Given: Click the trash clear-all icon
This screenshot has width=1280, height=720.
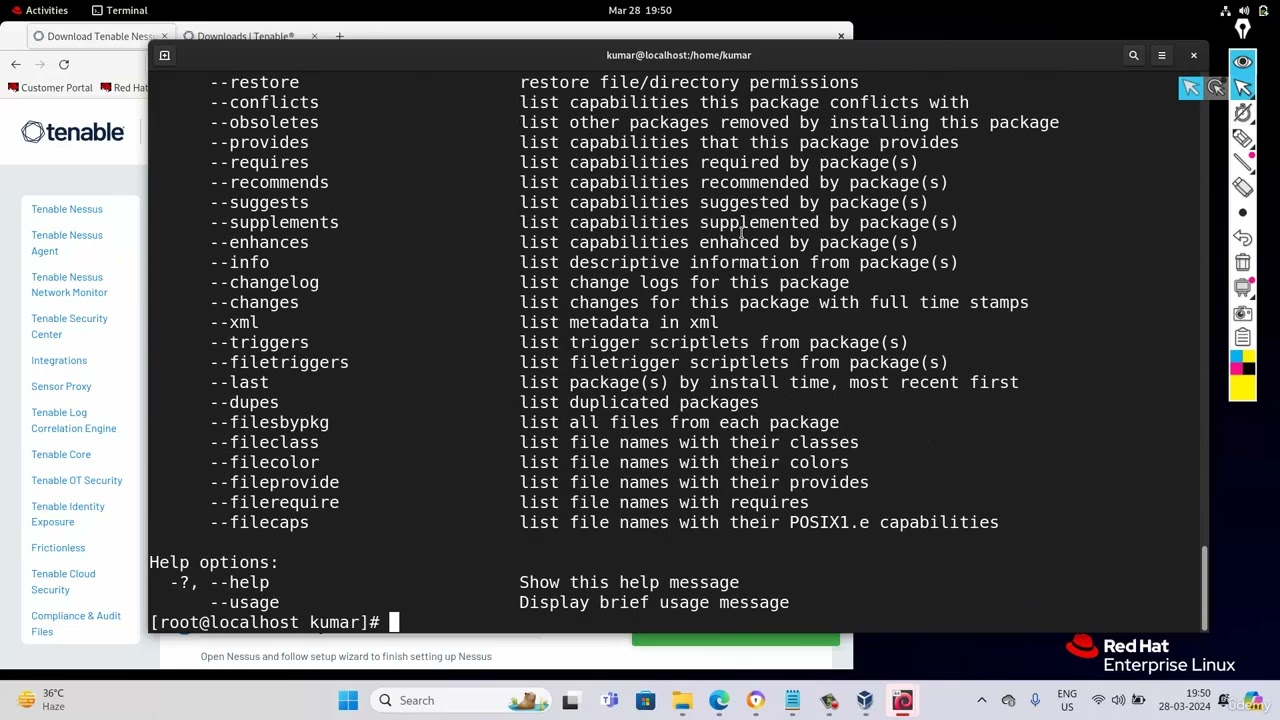Looking at the screenshot, I should [x=1242, y=263].
